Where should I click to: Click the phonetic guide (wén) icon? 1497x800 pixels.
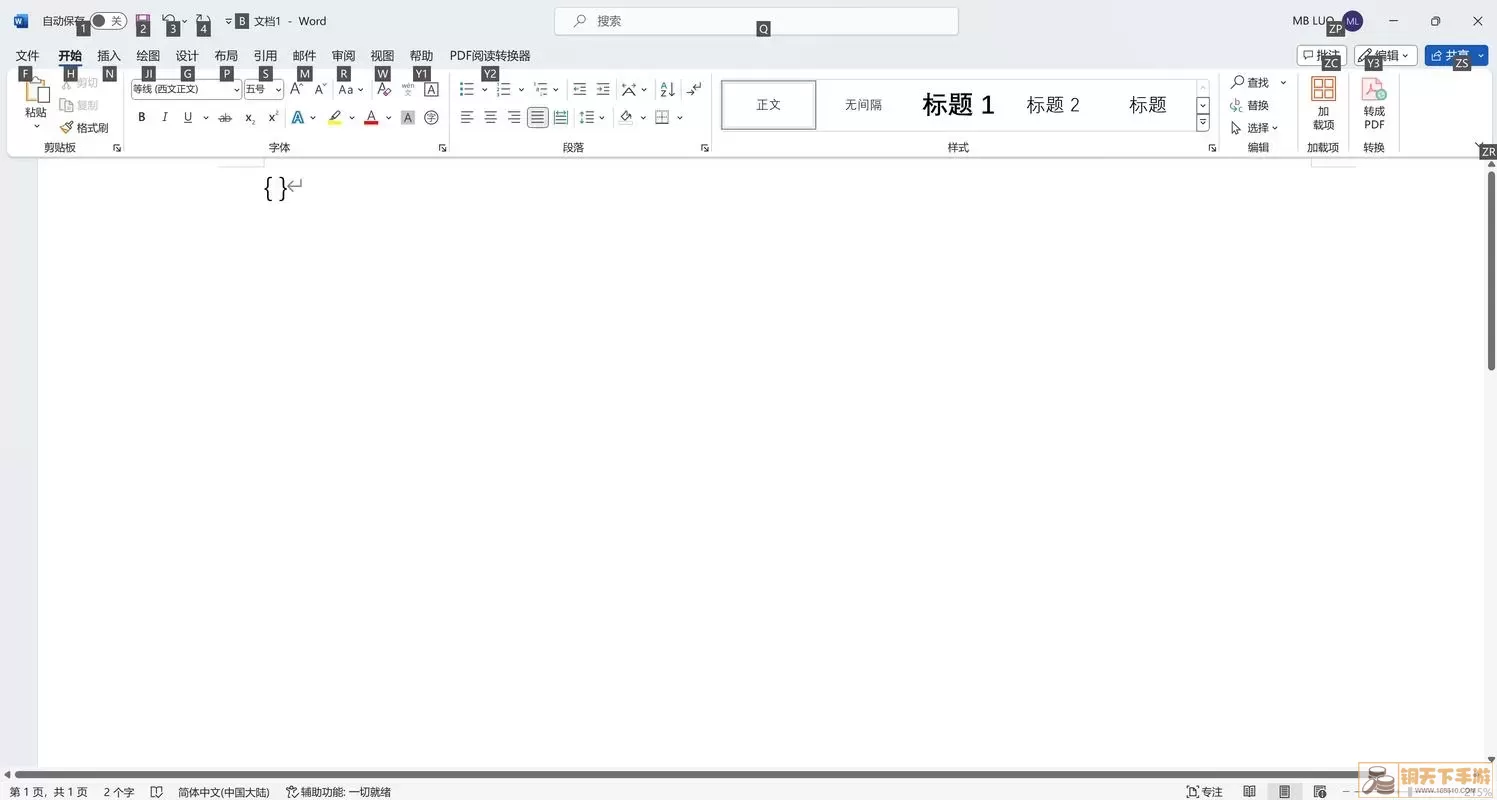[408, 89]
